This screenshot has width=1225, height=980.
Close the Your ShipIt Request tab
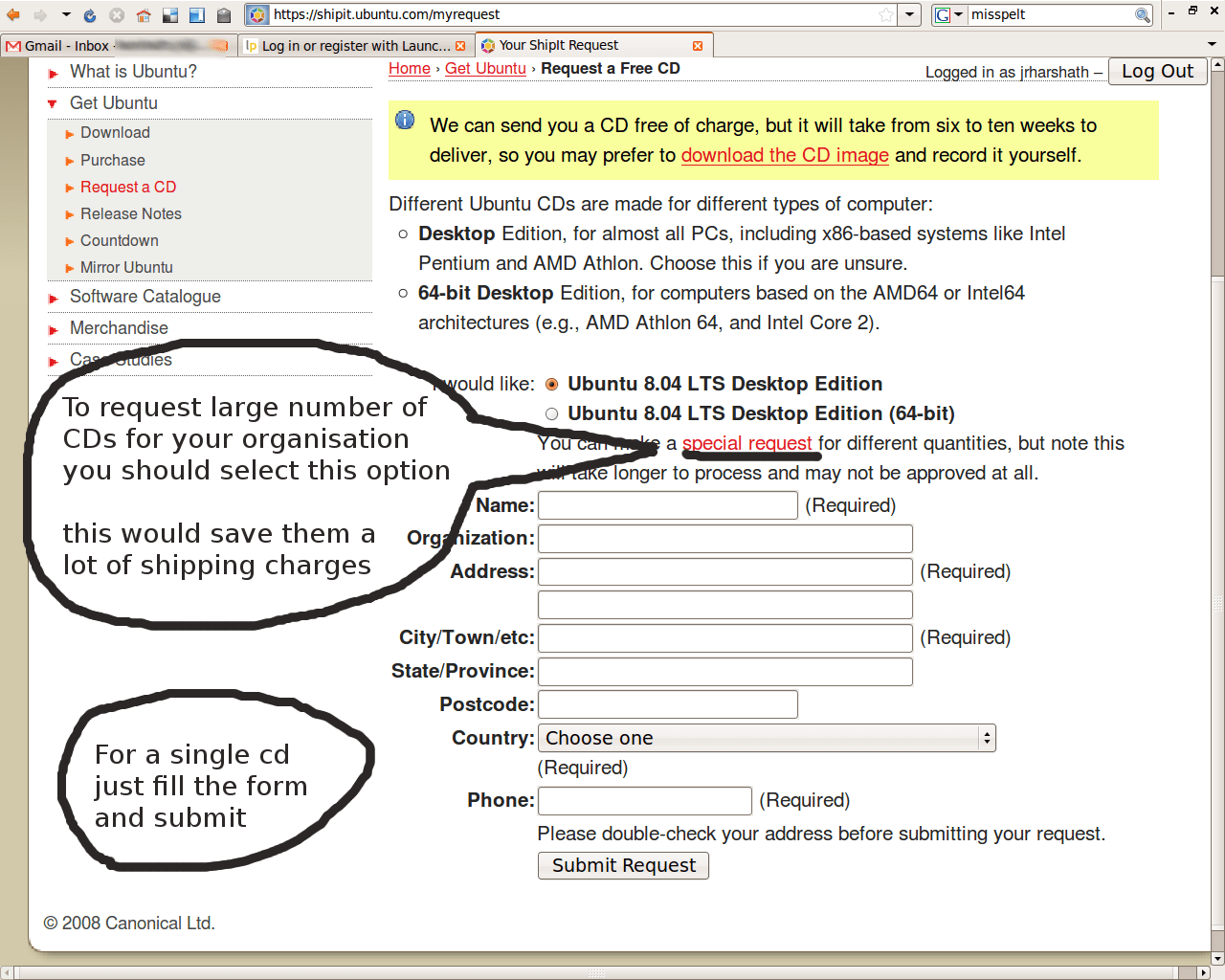(x=698, y=46)
